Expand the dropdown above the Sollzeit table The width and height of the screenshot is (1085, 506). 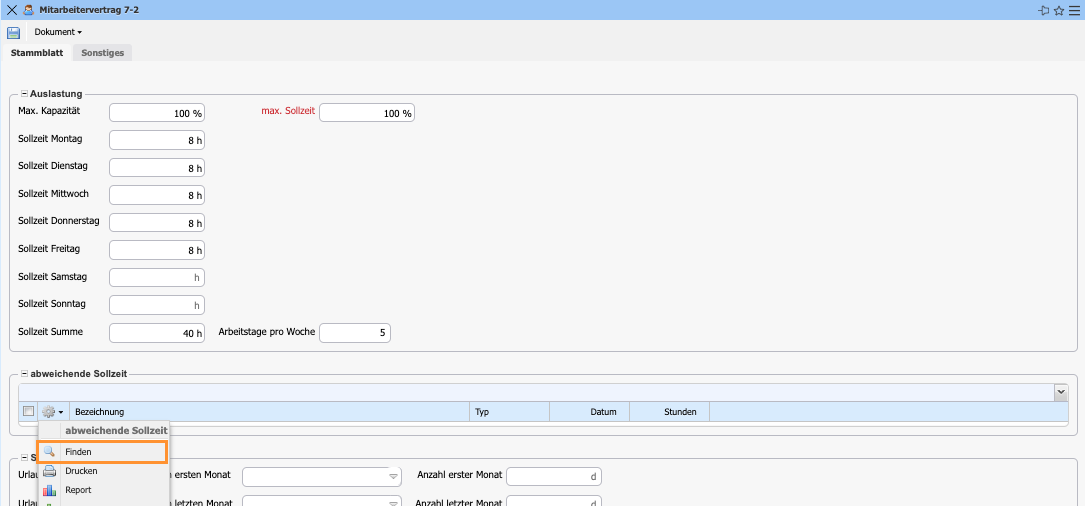[1061, 393]
